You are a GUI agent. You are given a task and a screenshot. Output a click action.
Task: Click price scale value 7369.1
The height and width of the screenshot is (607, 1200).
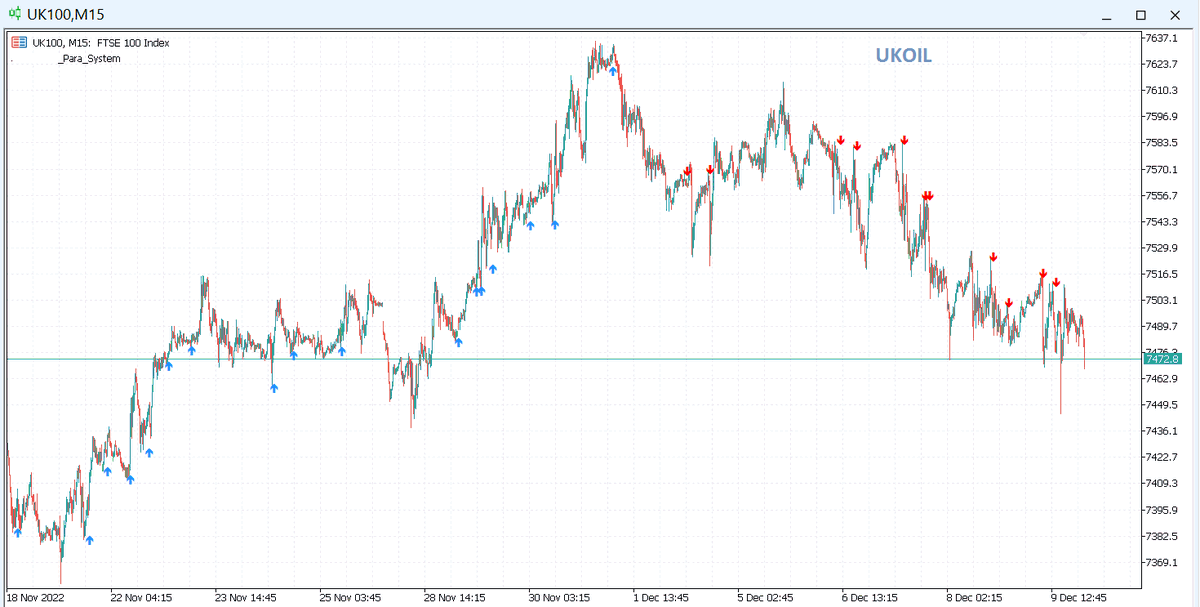(x=1163, y=562)
